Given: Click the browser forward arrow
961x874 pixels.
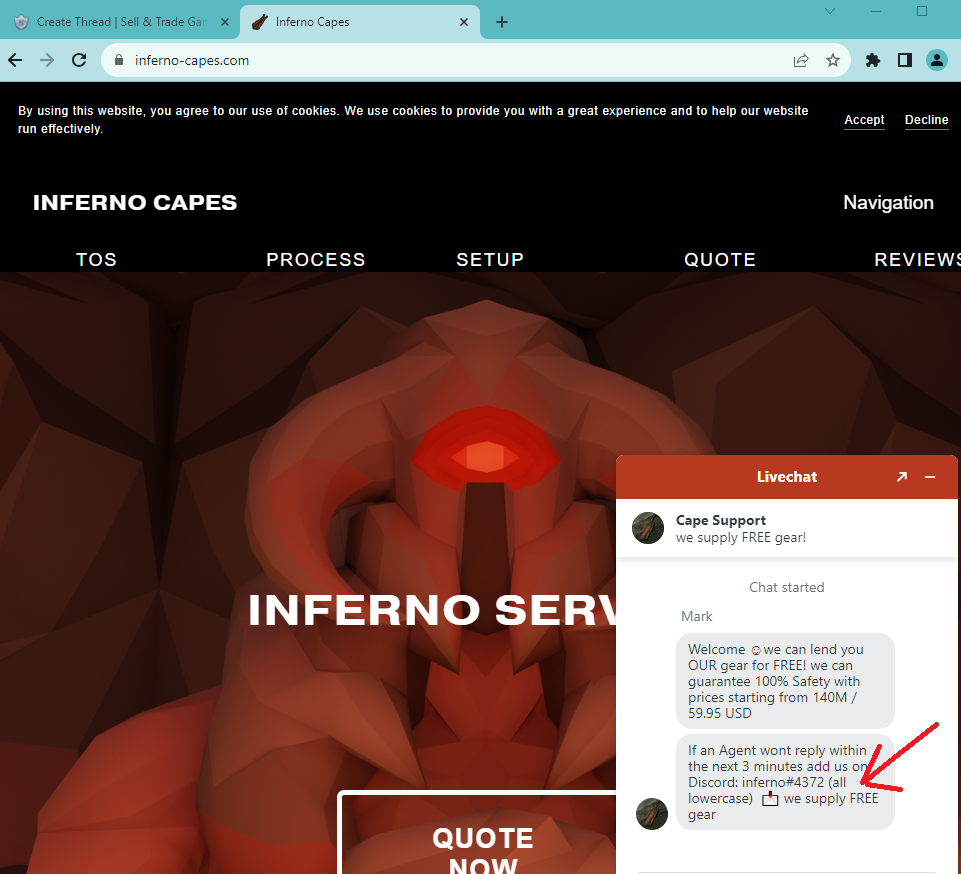Looking at the screenshot, I should pyautogui.click(x=47, y=60).
